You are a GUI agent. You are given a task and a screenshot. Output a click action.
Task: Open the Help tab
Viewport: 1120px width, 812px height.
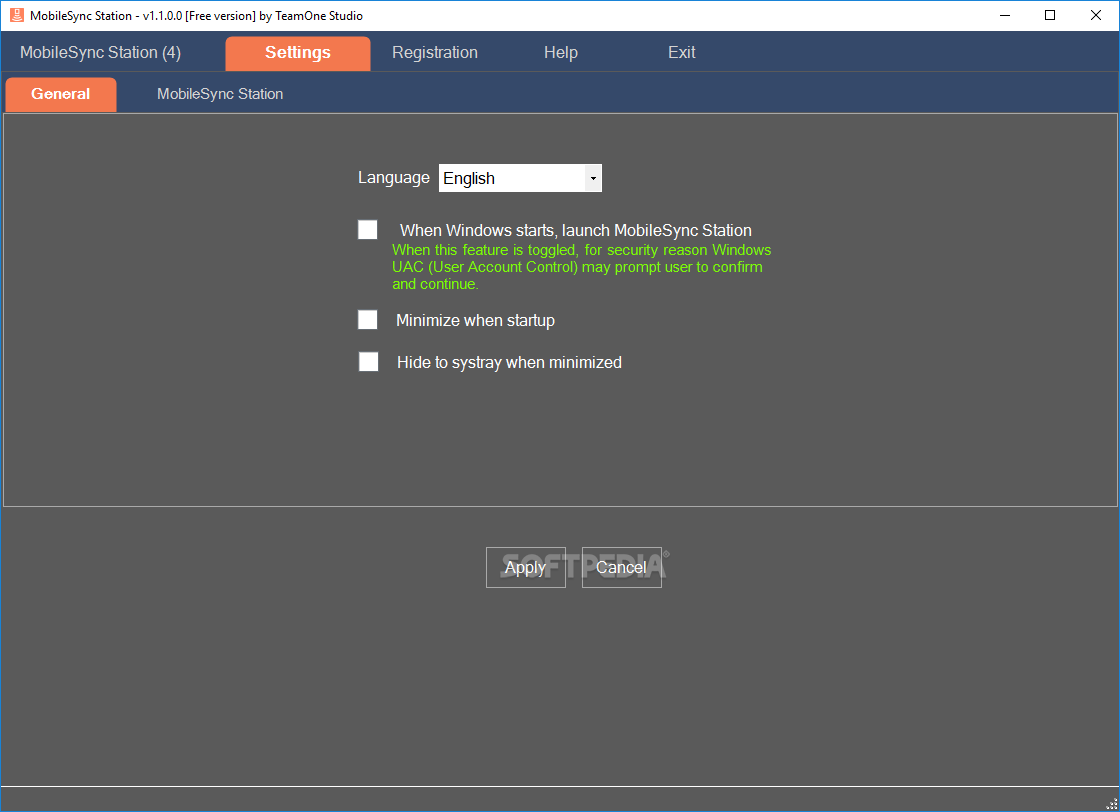click(x=561, y=53)
